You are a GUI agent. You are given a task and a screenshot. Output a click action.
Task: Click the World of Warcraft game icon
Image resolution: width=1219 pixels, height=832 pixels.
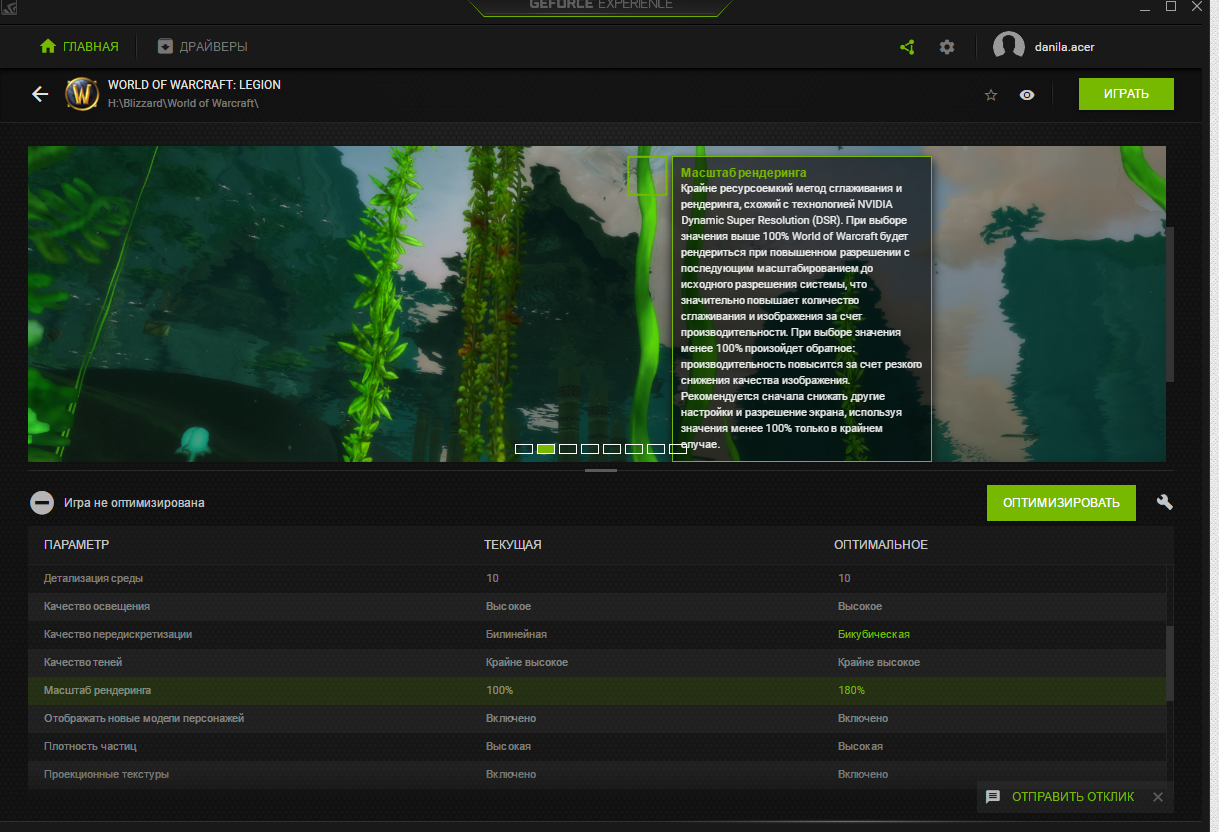pos(82,94)
